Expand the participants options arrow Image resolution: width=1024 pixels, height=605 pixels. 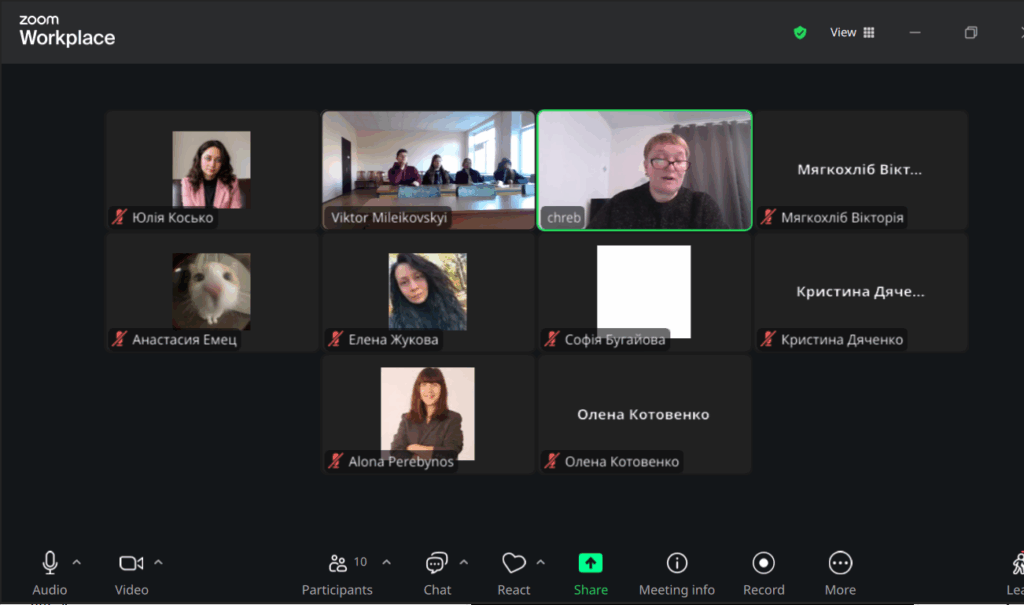(x=387, y=562)
